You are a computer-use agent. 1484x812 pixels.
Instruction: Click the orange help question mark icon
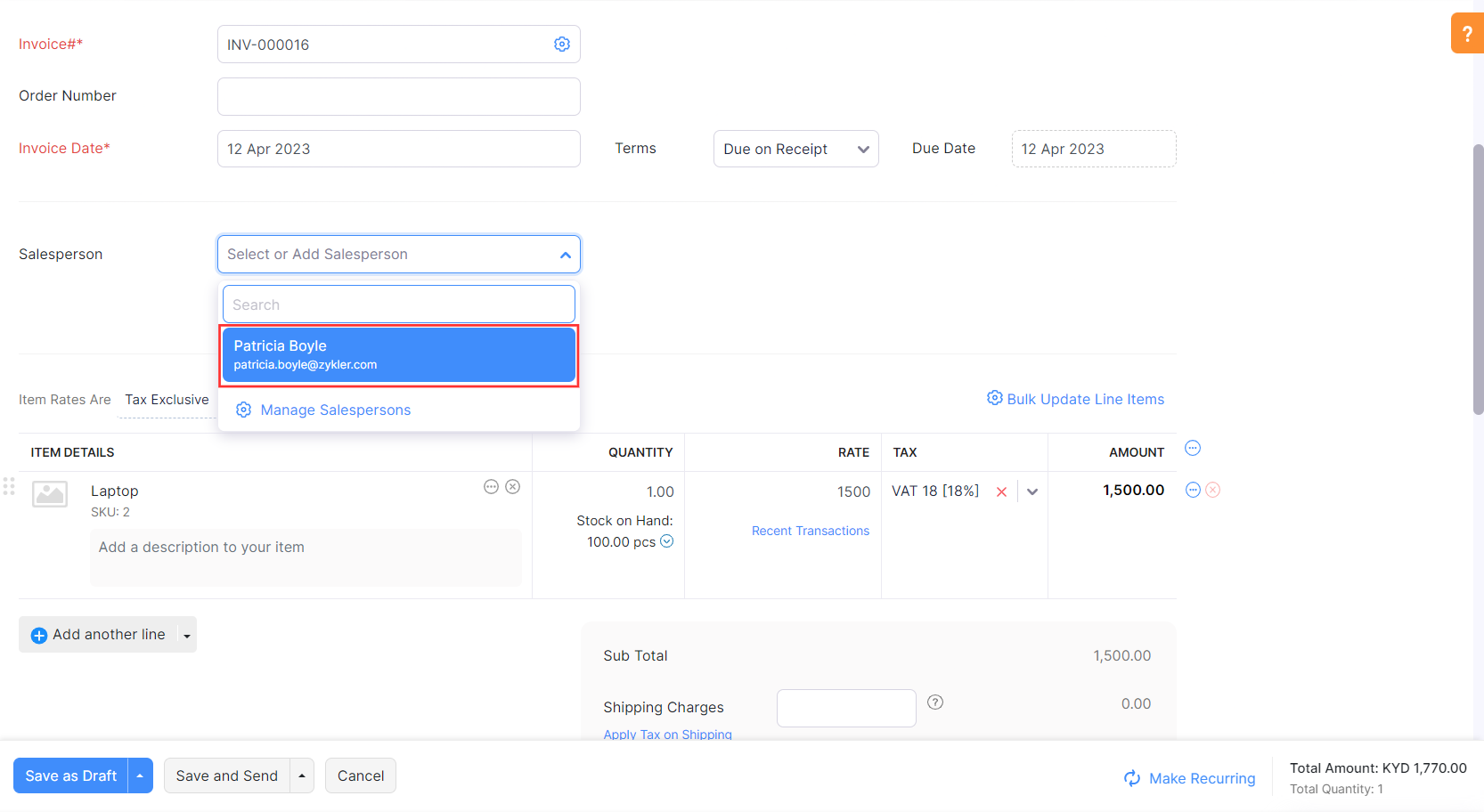[x=1466, y=34]
